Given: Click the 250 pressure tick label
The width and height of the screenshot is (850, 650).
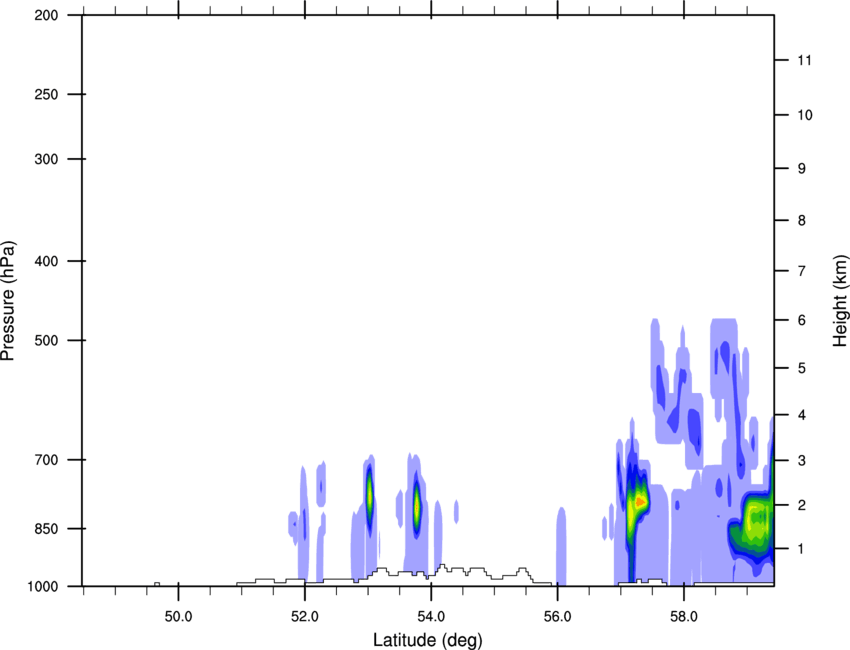Looking at the screenshot, I should [x=46, y=94].
